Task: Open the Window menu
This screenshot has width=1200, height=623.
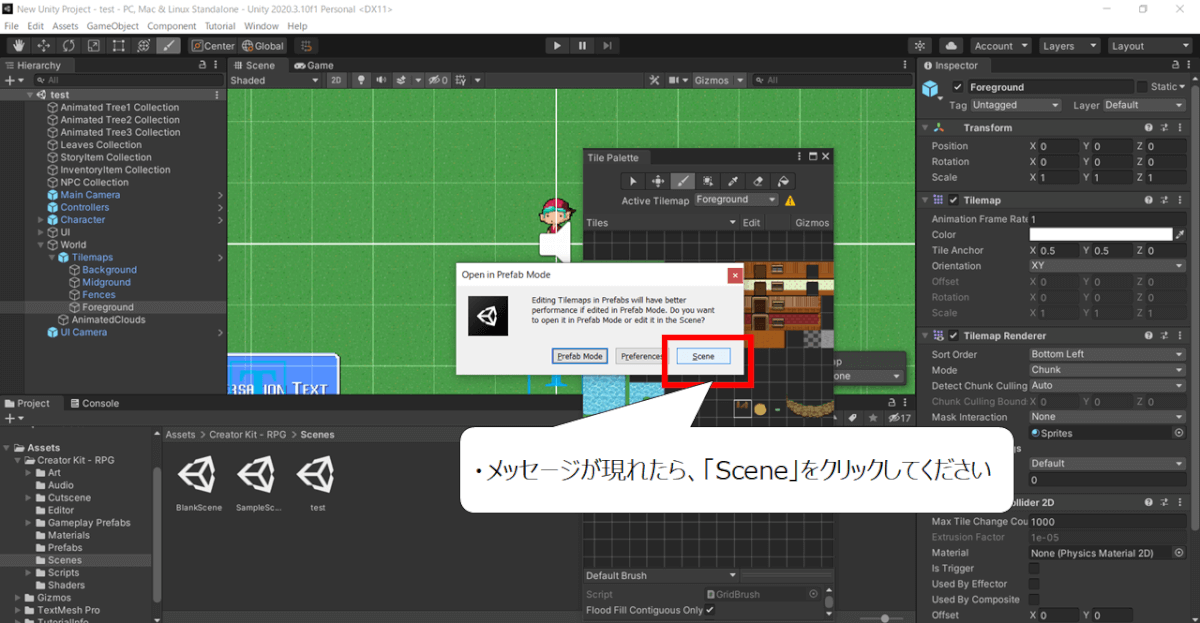Action: (x=261, y=26)
